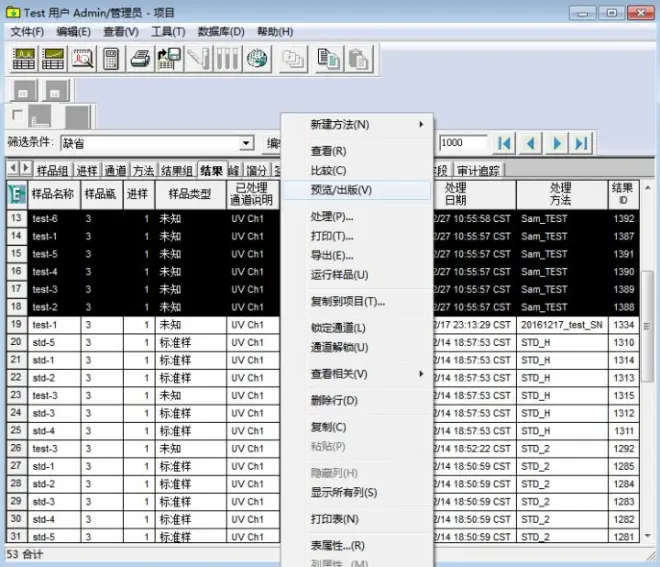Image resolution: width=660 pixels, height=567 pixels.
Task: Click the 样品类型 column header
Action: (x=190, y=194)
